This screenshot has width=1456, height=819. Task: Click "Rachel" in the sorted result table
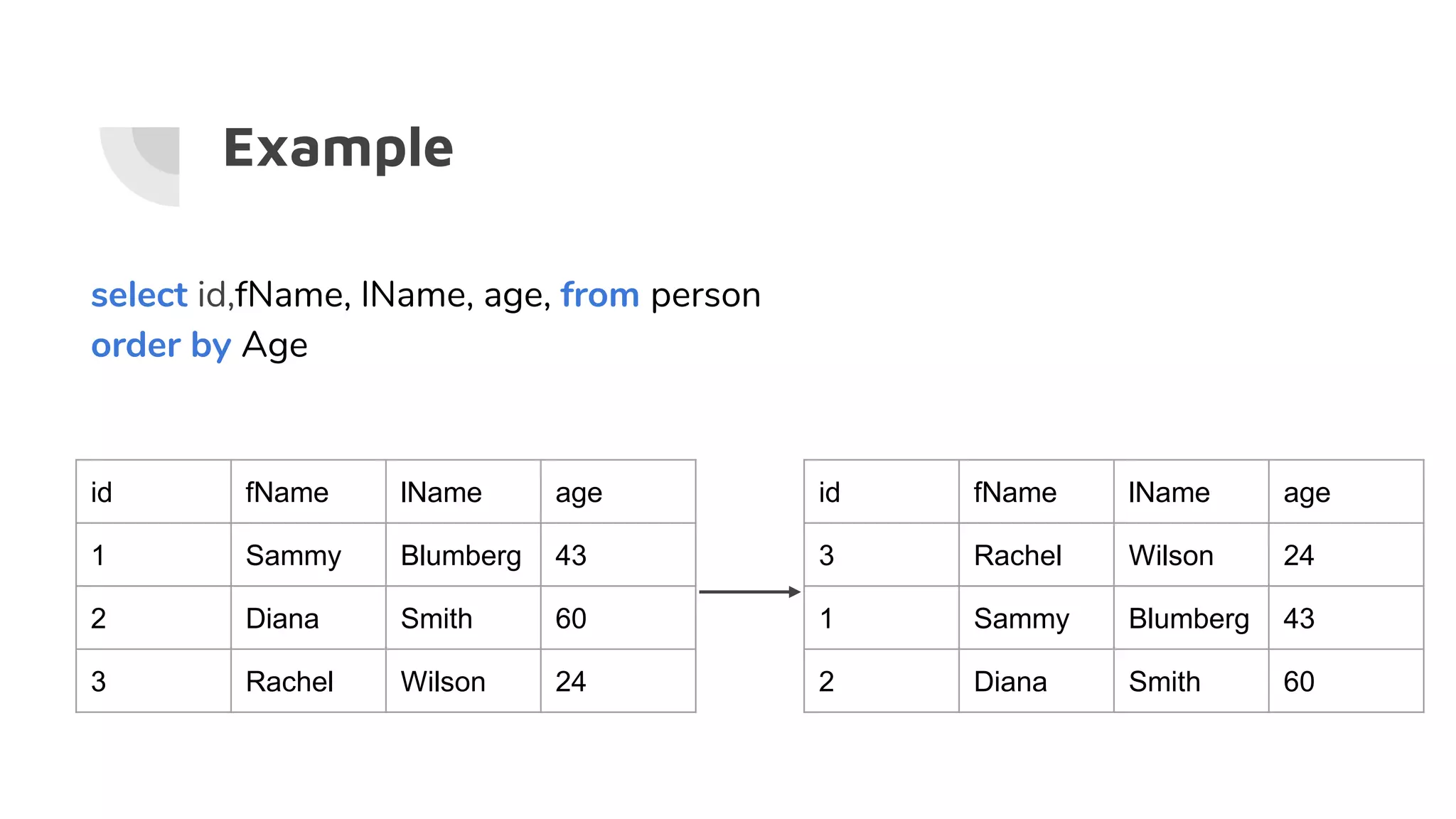[1017, 555]
